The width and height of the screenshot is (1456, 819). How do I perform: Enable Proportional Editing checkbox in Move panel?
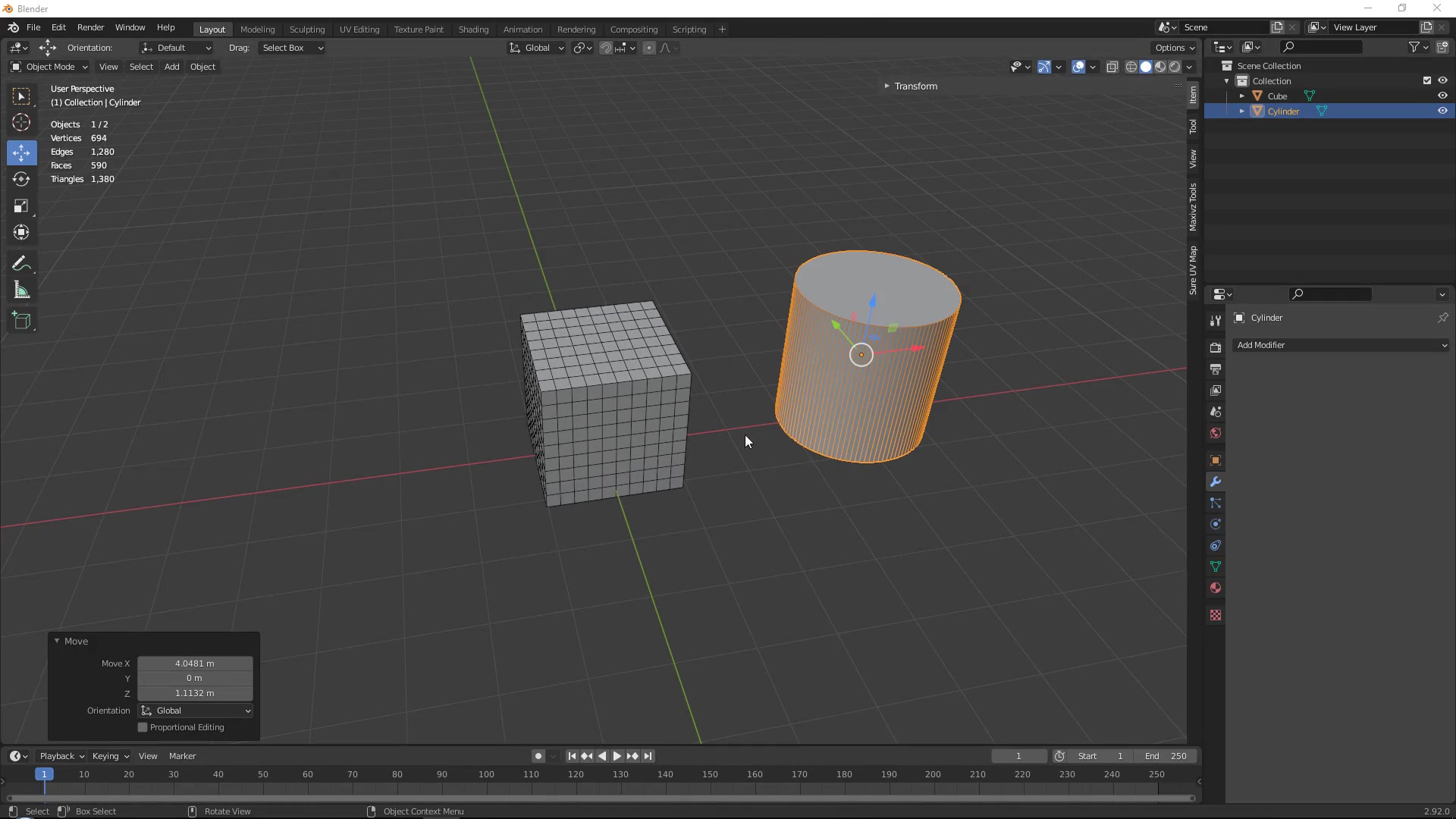click(143, 728)
